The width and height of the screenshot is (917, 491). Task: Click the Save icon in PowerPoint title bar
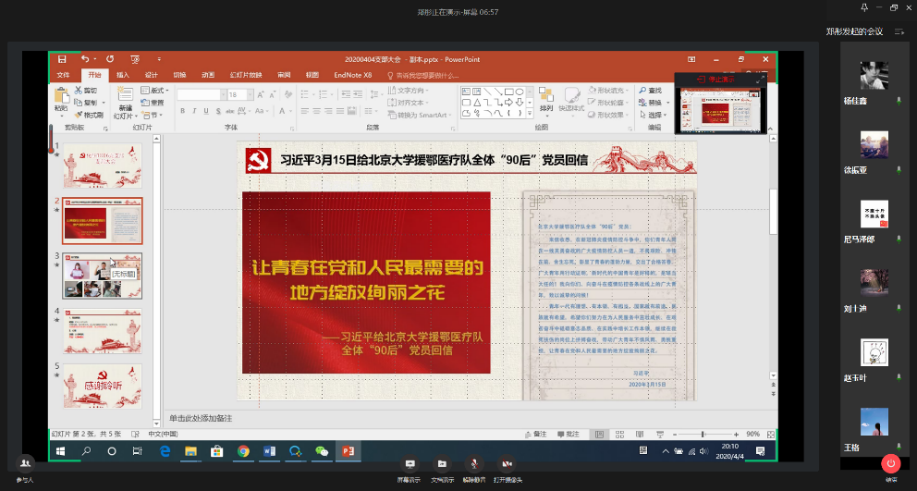[62, 59]
